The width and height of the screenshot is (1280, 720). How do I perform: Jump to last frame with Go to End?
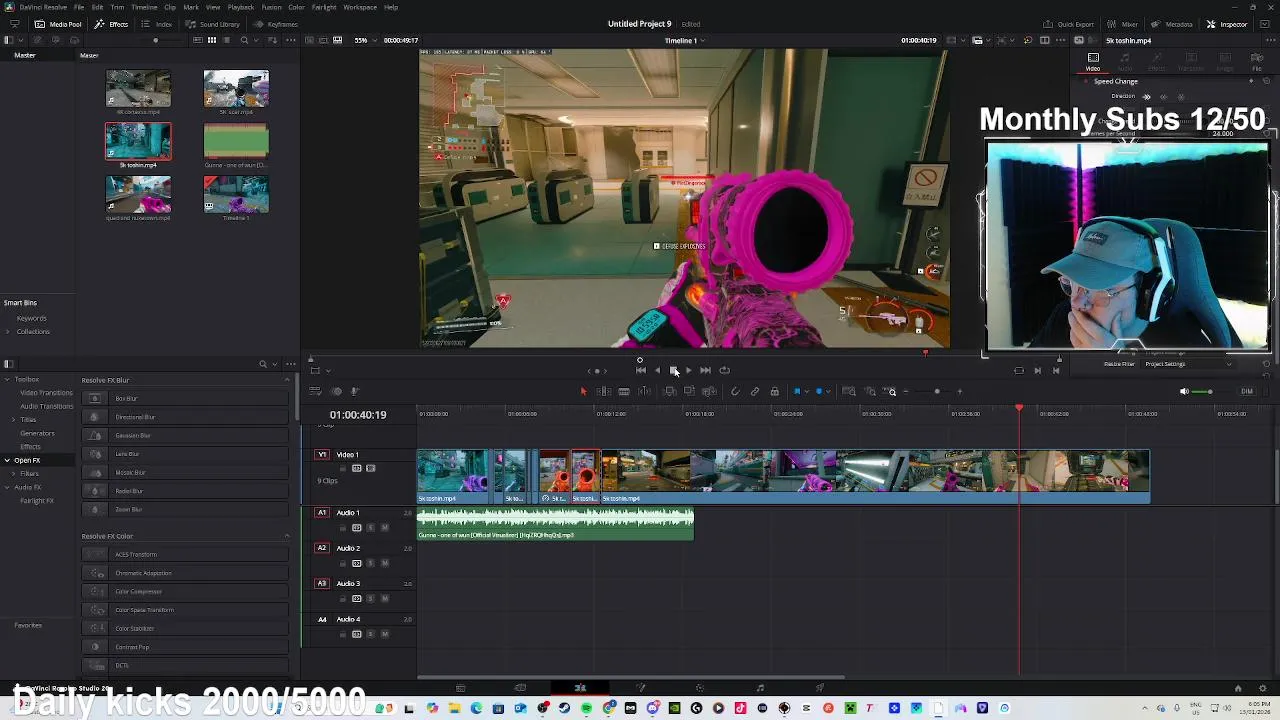pos(705,370)
